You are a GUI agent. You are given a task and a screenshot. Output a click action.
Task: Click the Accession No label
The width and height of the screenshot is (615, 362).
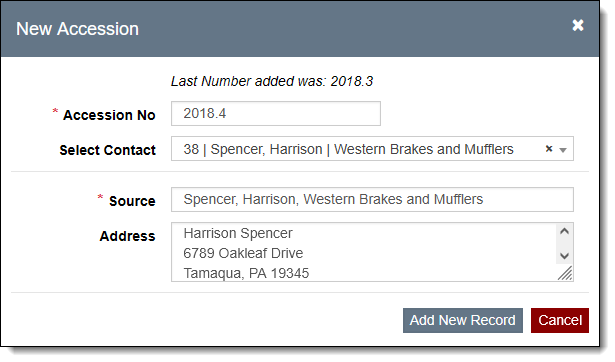pyautogui.click(x=109, y=115)
